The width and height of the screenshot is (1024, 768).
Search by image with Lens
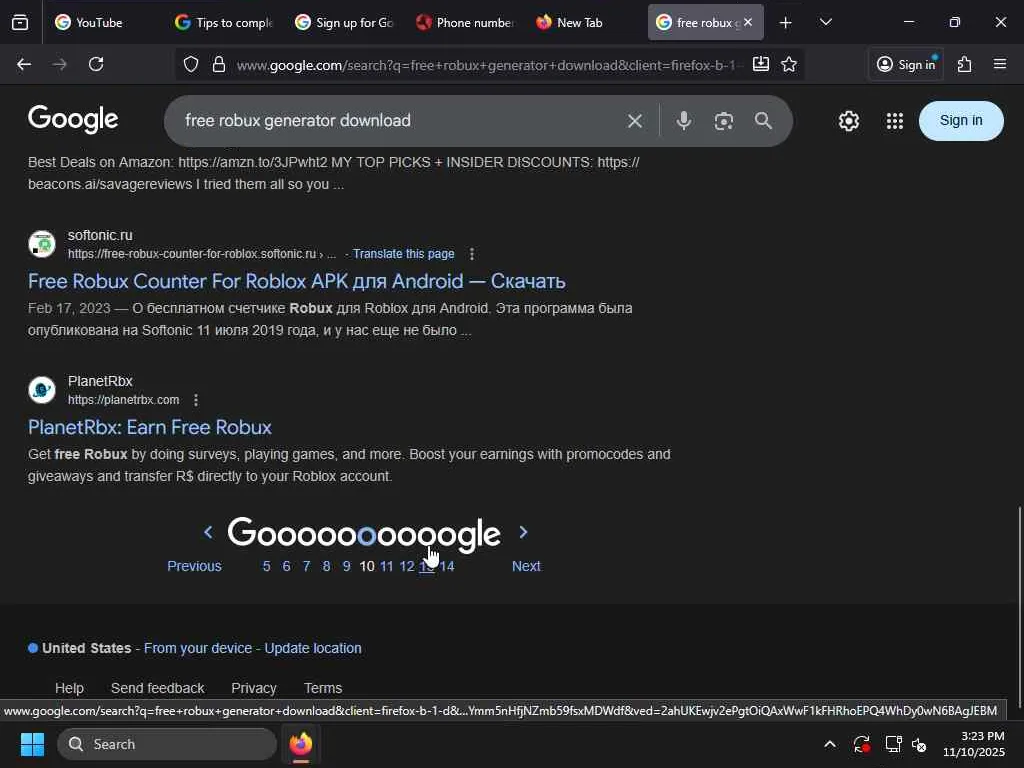(x=724, y=121)
